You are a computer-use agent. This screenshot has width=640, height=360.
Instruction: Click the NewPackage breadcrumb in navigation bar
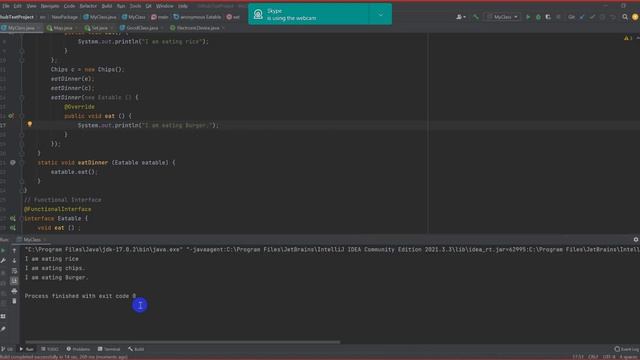(64, 17)
